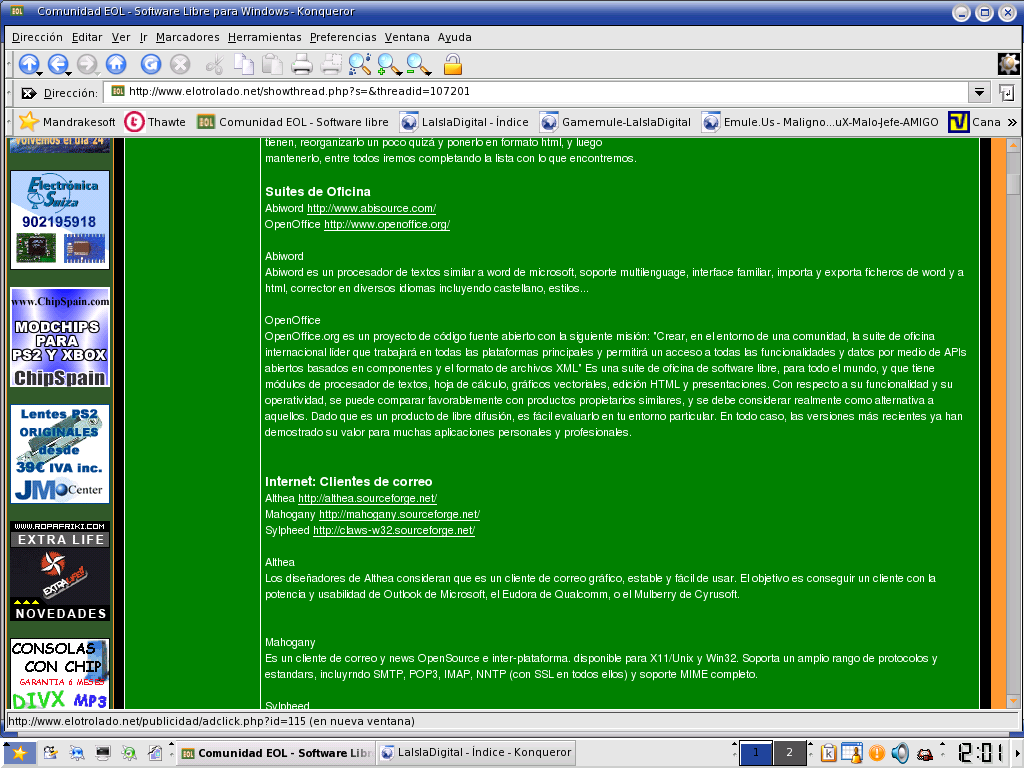Open the Back button history dropdown arrow
1024x768 pixels.
pos(69,72)
